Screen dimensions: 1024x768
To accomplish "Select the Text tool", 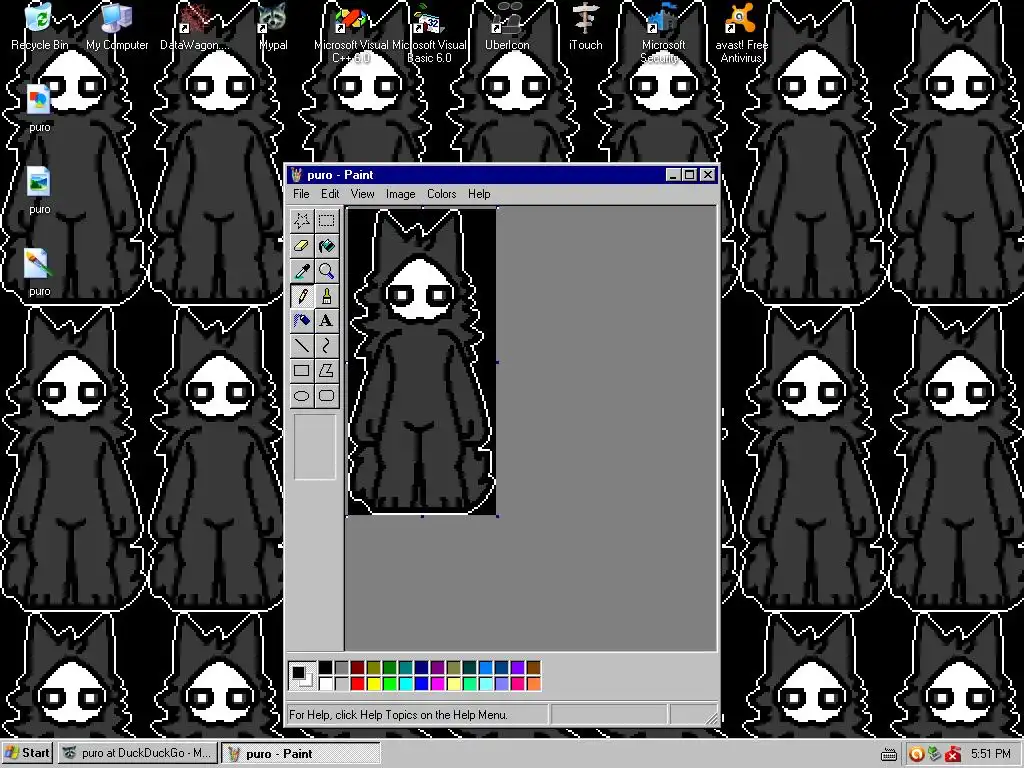I will coord(327,321).
